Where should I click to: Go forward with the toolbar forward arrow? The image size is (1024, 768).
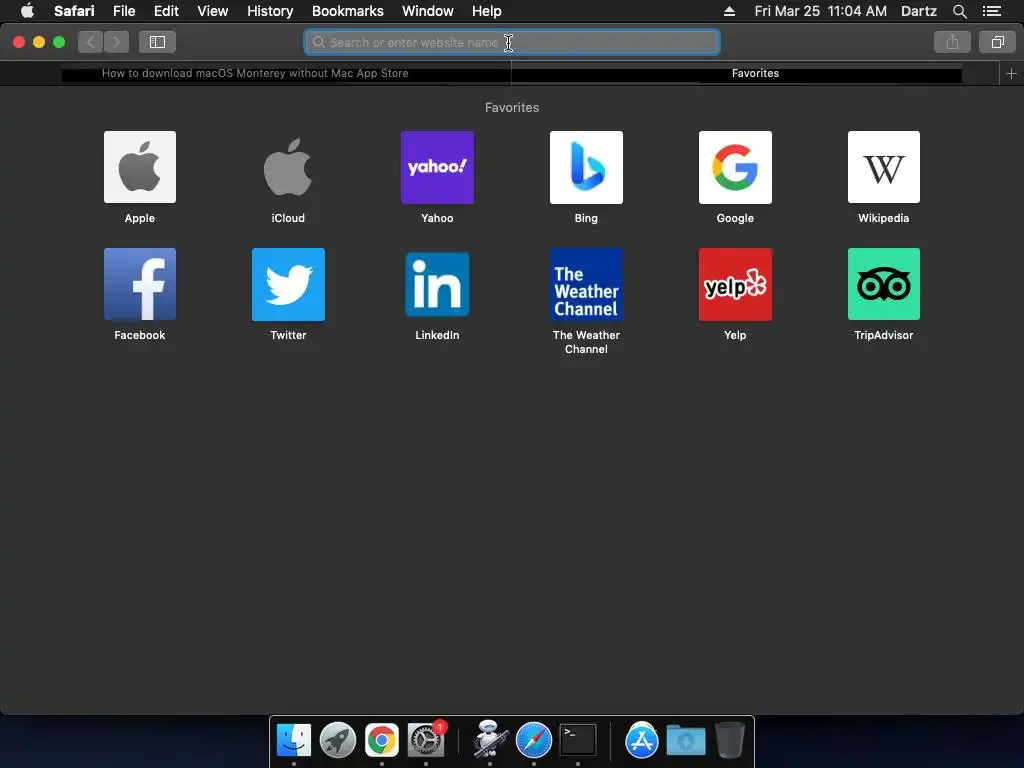click(116, 42)
